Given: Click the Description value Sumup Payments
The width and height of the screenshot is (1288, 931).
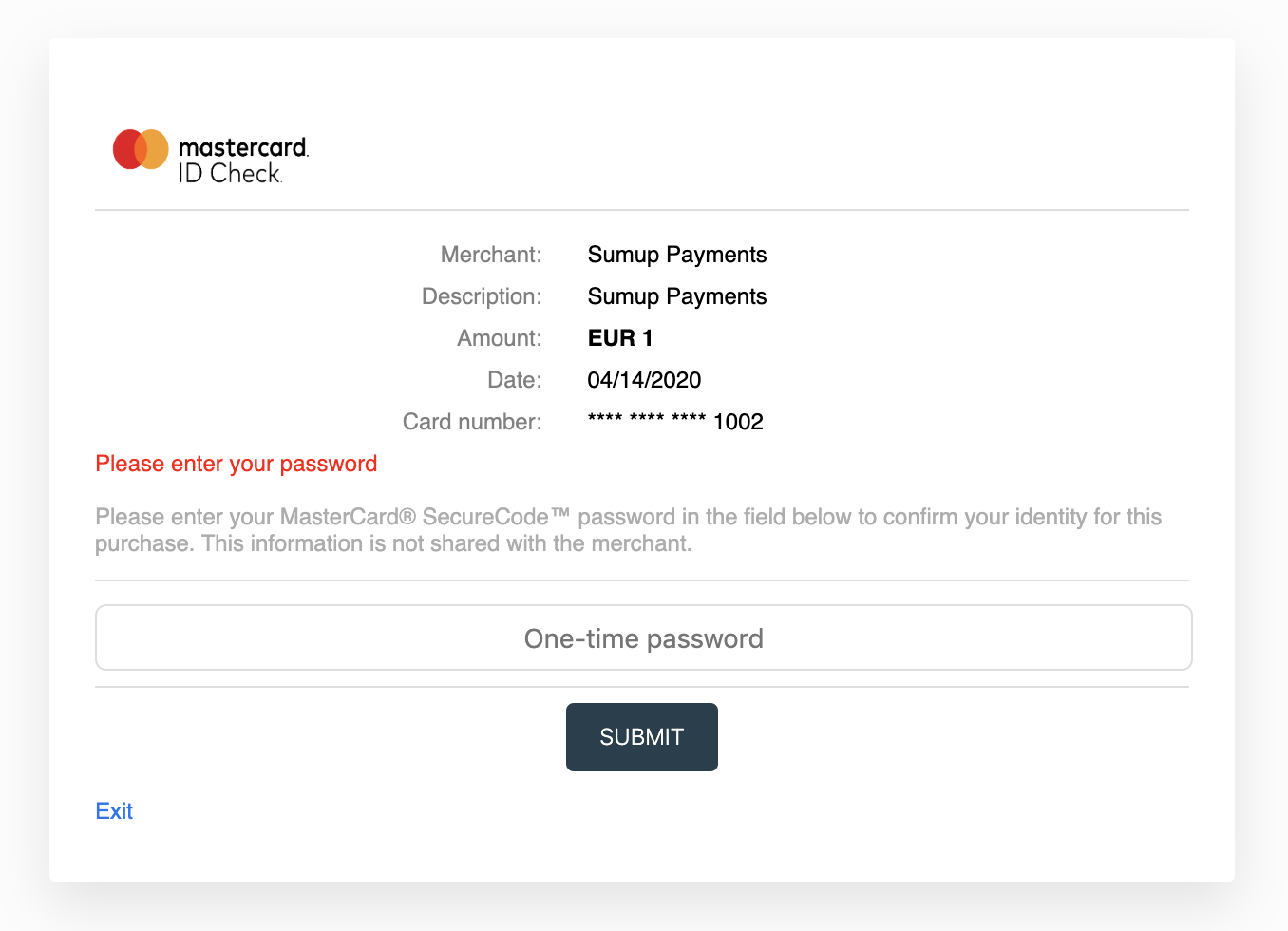Looking at the screenshot, I should point(676,296).
